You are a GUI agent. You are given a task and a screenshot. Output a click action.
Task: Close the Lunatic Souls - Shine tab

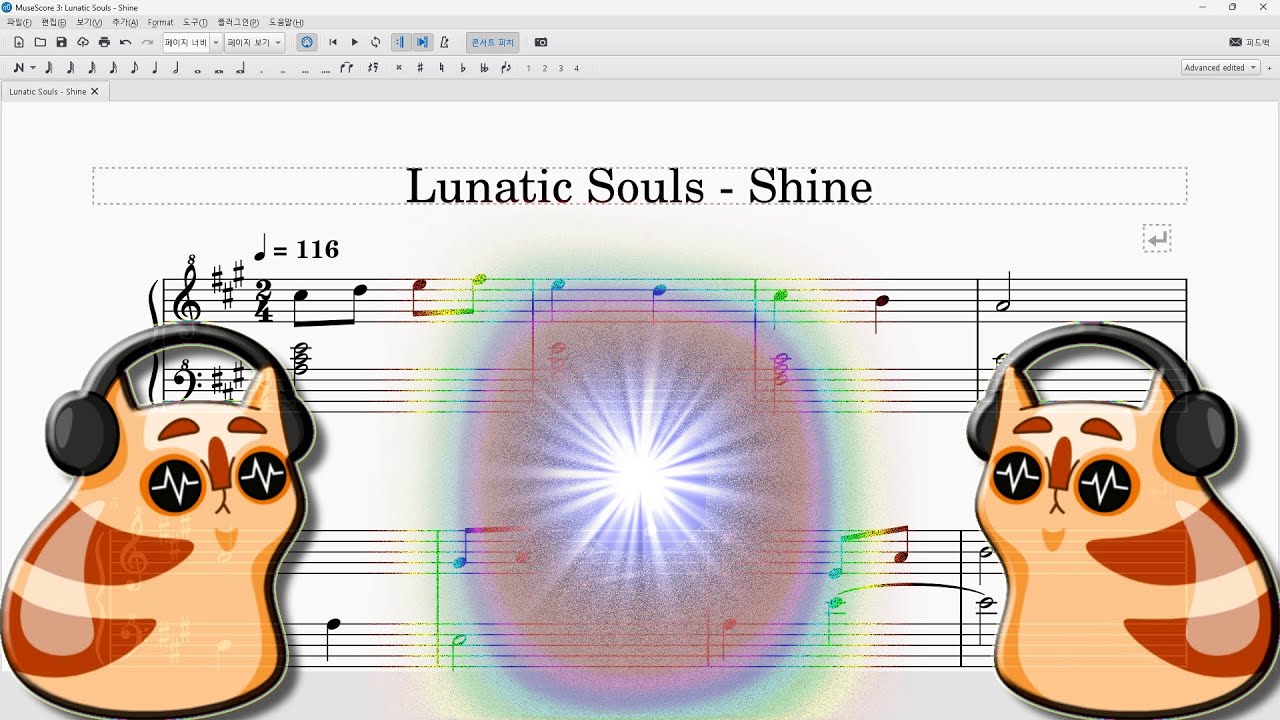click(x=95, y=91)
